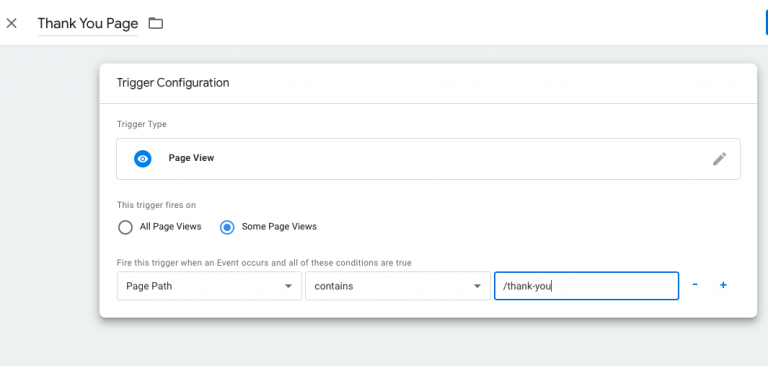The width and height of the screenshot is (768, 366).
Task: Remove condition with the minus button
Action: point(695,285)
